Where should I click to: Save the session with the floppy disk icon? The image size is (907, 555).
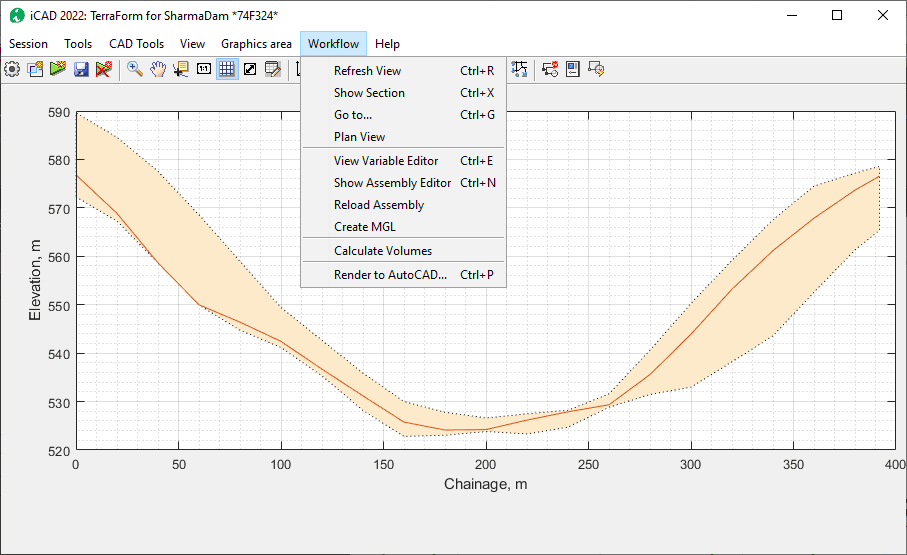point(81,69)
